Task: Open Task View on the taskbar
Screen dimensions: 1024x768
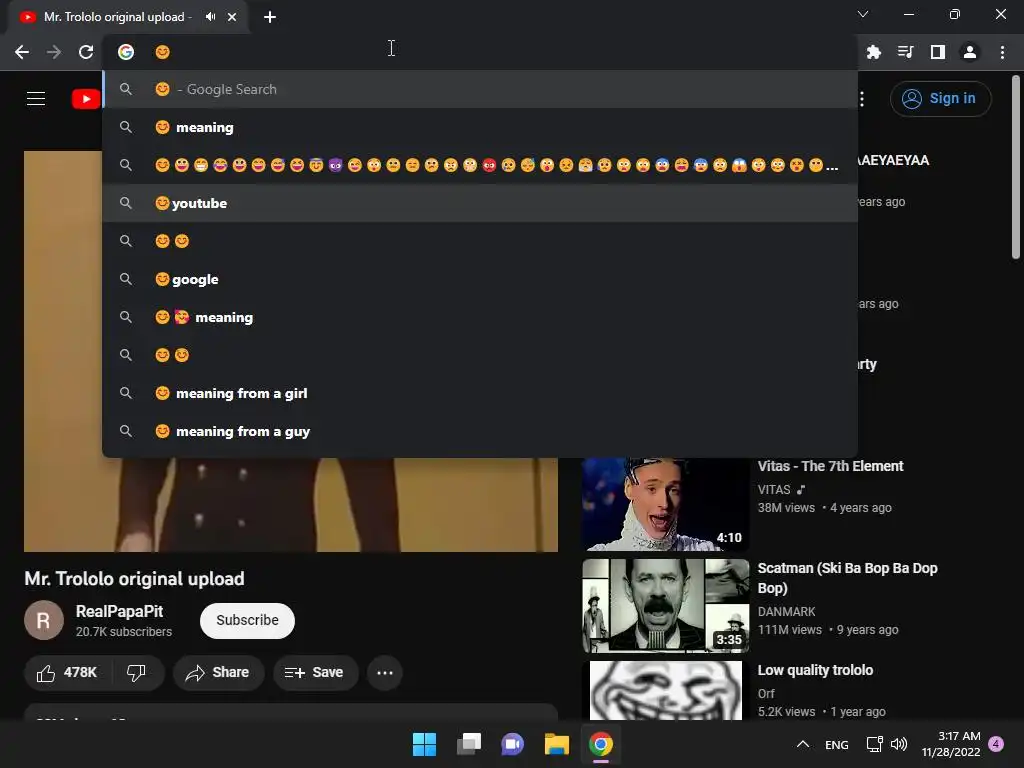Action: pyautogui.click(x=469, y=744)
